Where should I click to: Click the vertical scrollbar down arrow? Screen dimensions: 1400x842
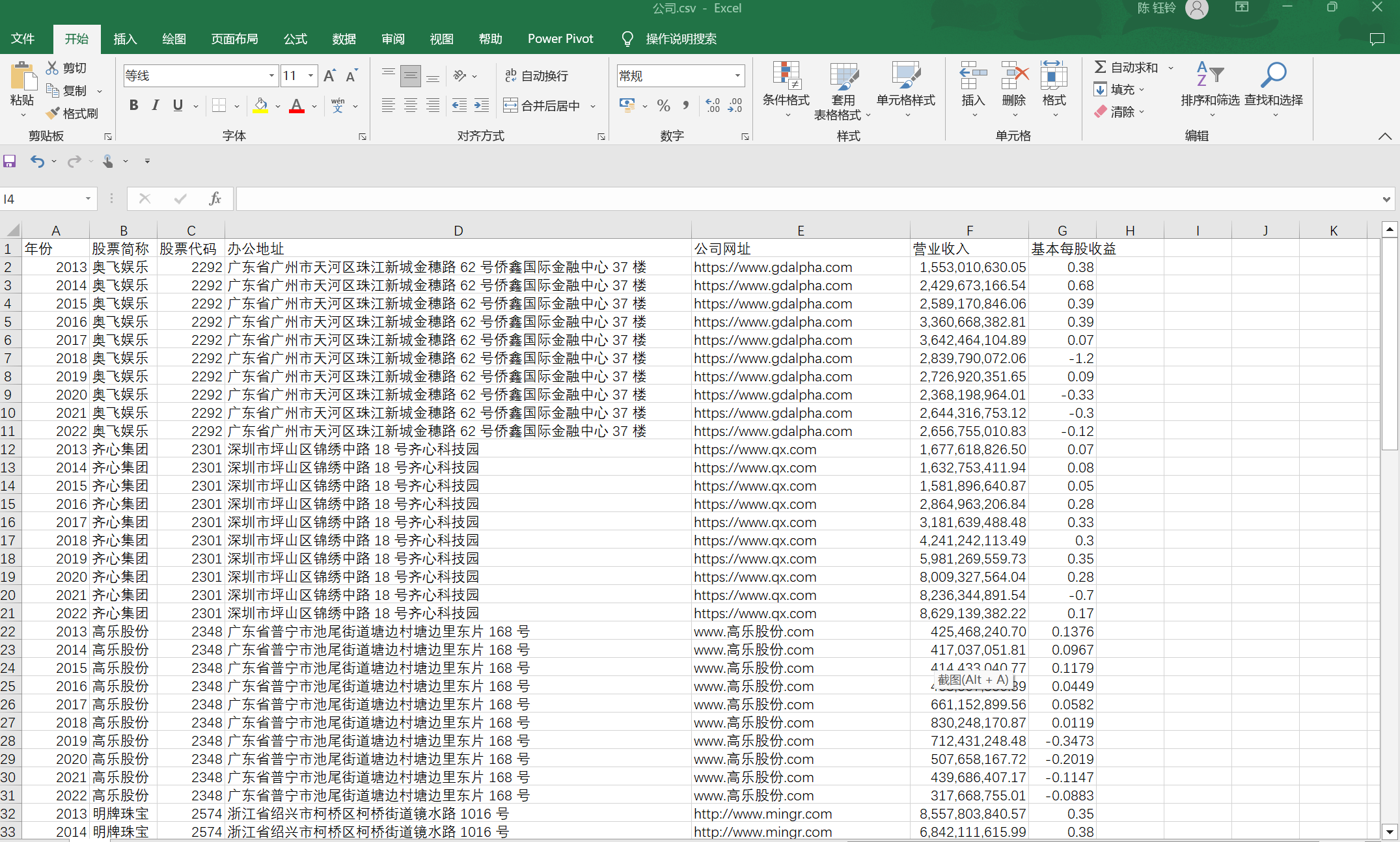tap(1390, 831)
